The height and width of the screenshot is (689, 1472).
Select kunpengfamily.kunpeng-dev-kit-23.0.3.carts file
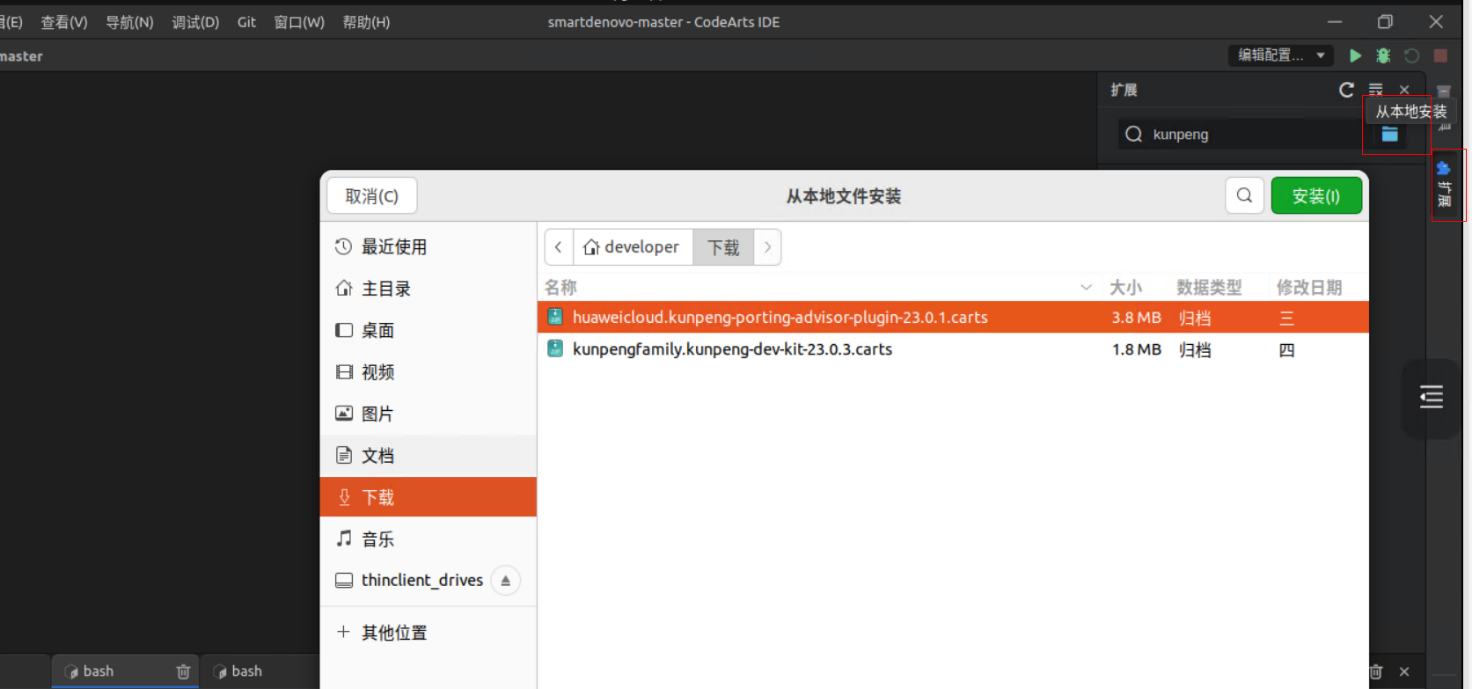(x=953, y=350)
